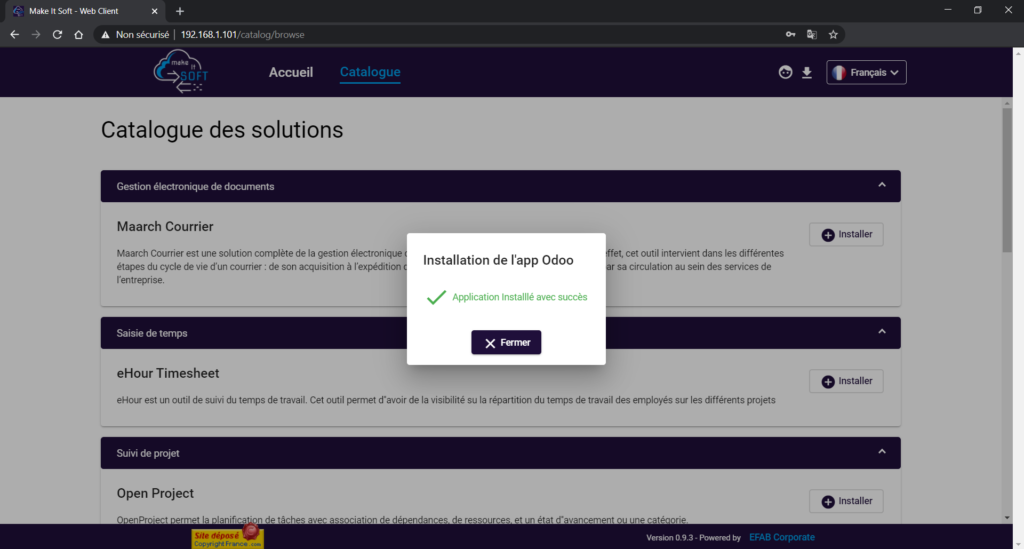Click the Maarch Courrier title
This screenshot has width=1024, height=549.
[x=165, y=227]
